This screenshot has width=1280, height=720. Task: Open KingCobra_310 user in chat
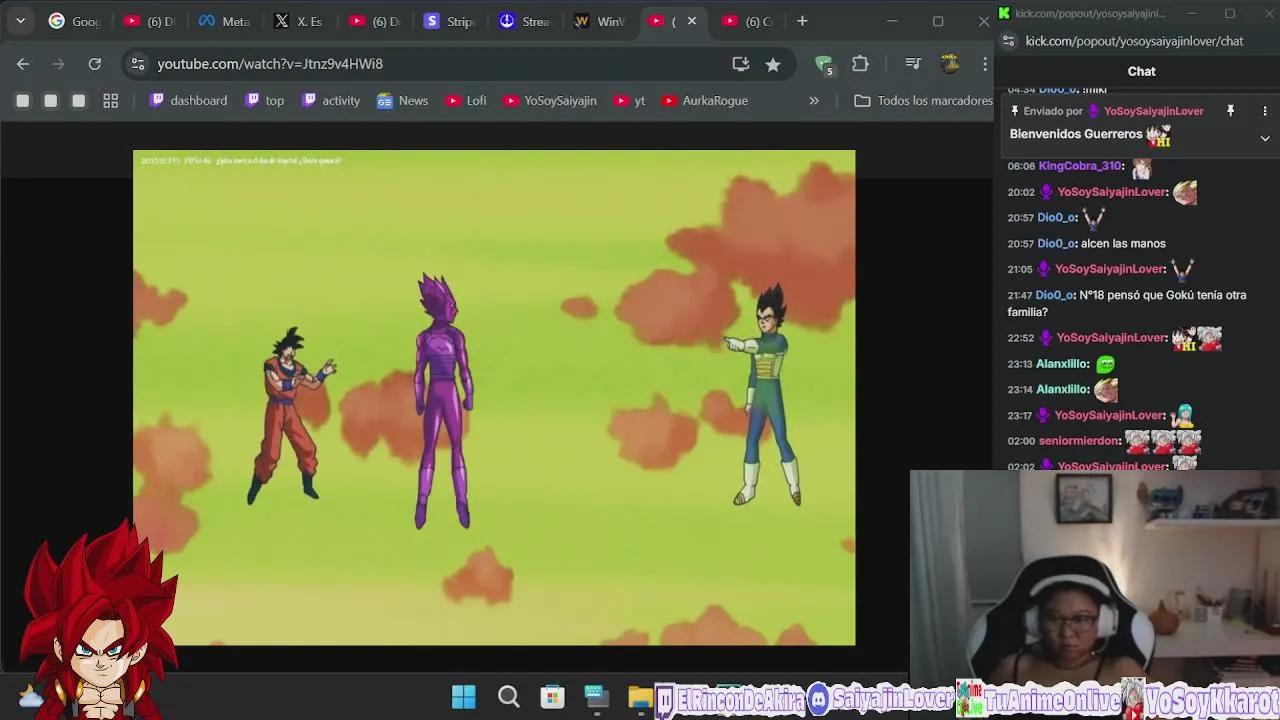click(1079, 166)
